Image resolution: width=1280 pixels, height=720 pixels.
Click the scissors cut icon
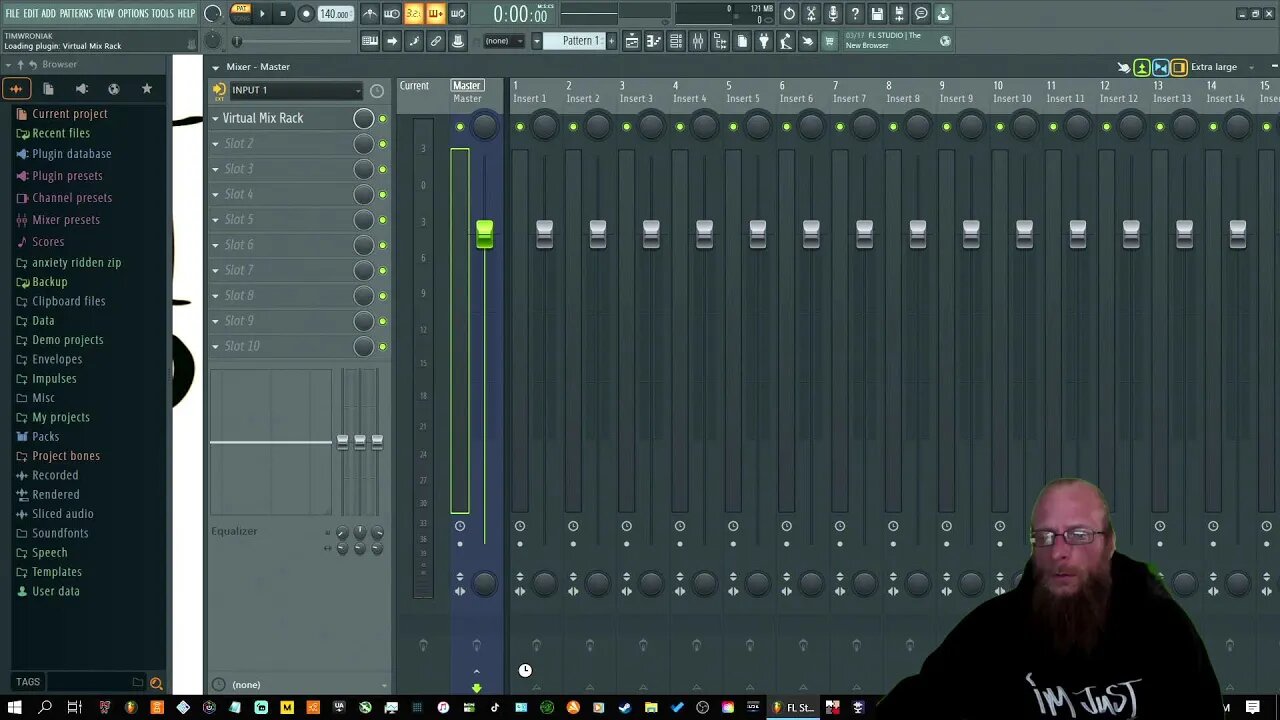coord(811,14)
